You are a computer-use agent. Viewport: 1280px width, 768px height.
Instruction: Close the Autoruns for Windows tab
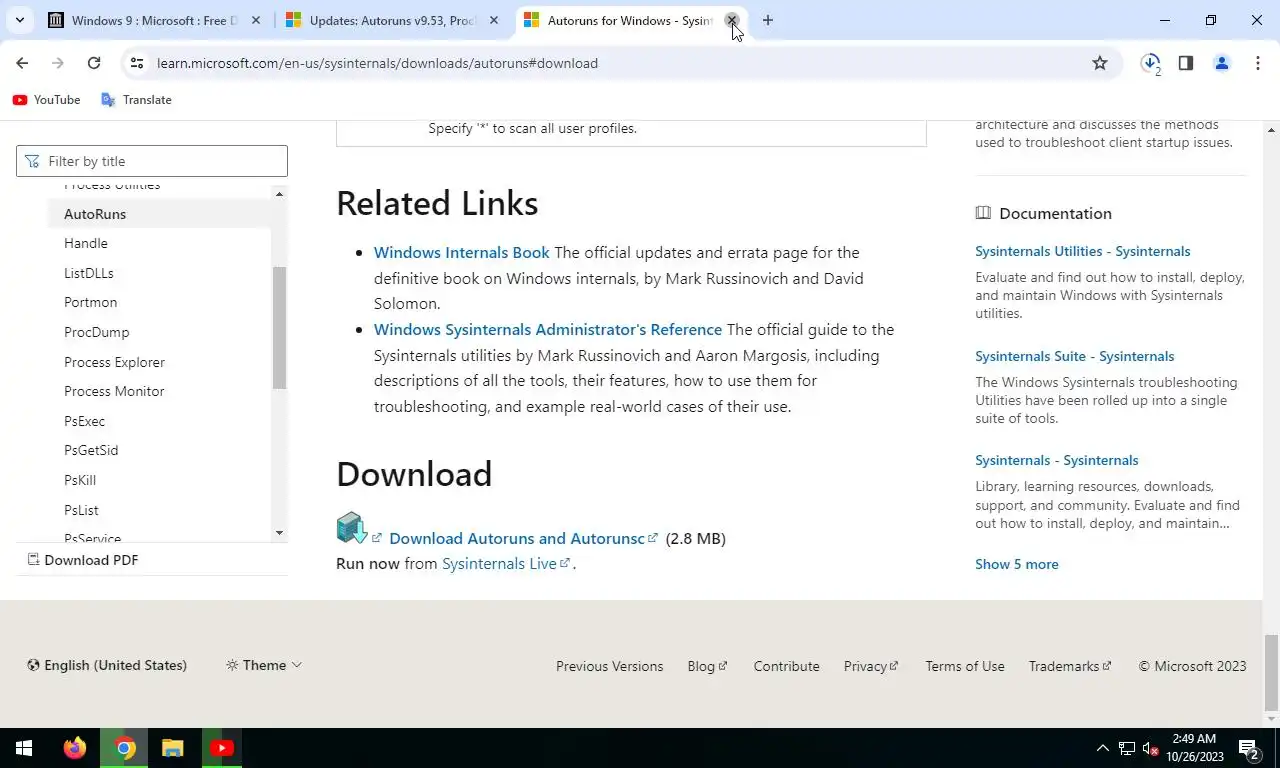coord(731,20)
